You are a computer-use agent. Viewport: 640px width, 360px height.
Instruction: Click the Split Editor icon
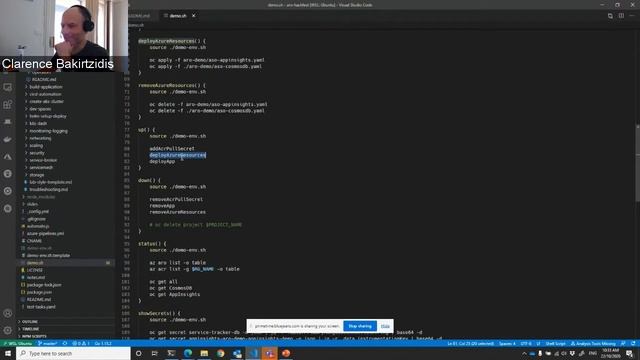621,16
